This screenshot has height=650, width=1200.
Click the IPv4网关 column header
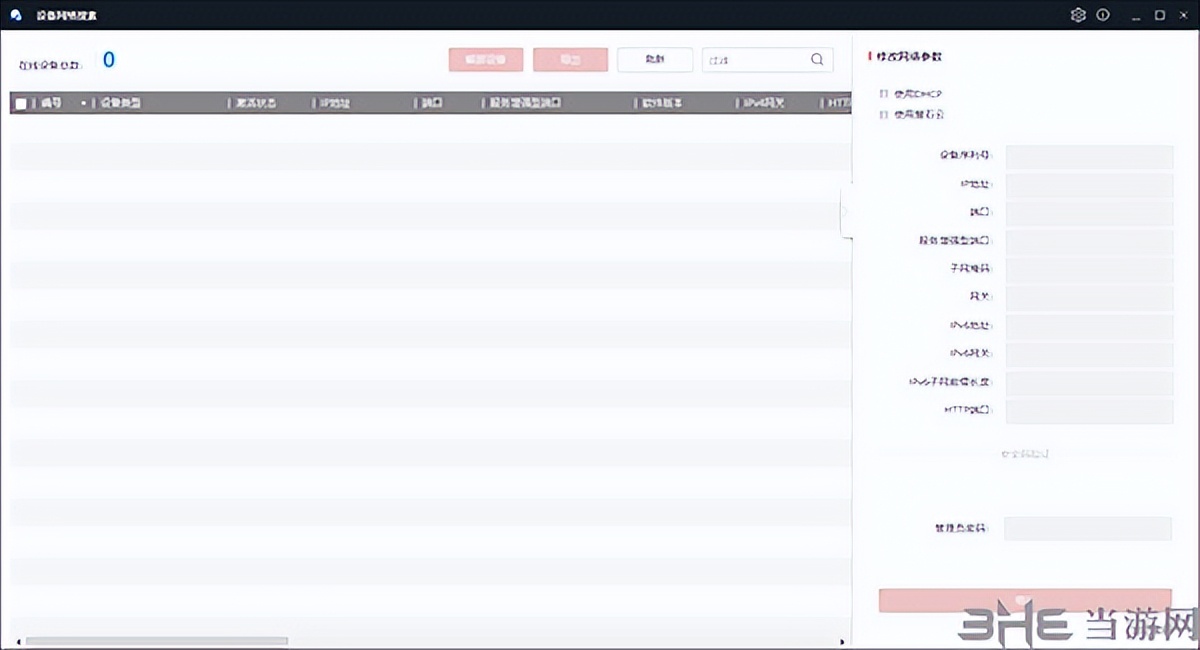tap(763, 104)
